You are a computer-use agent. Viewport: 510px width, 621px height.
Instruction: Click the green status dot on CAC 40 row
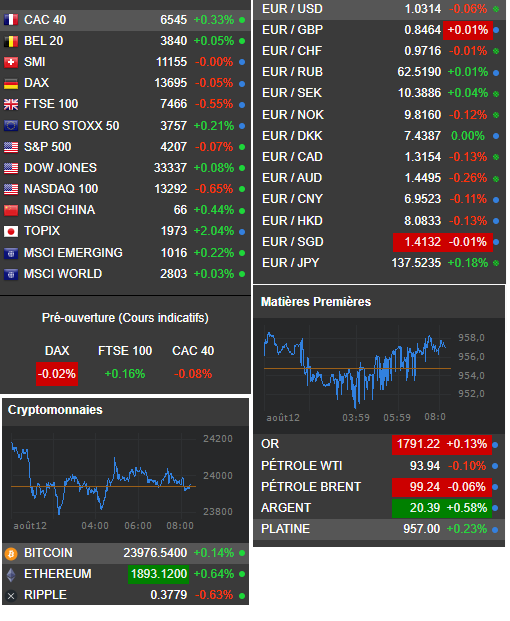click(x=242, y=20)
